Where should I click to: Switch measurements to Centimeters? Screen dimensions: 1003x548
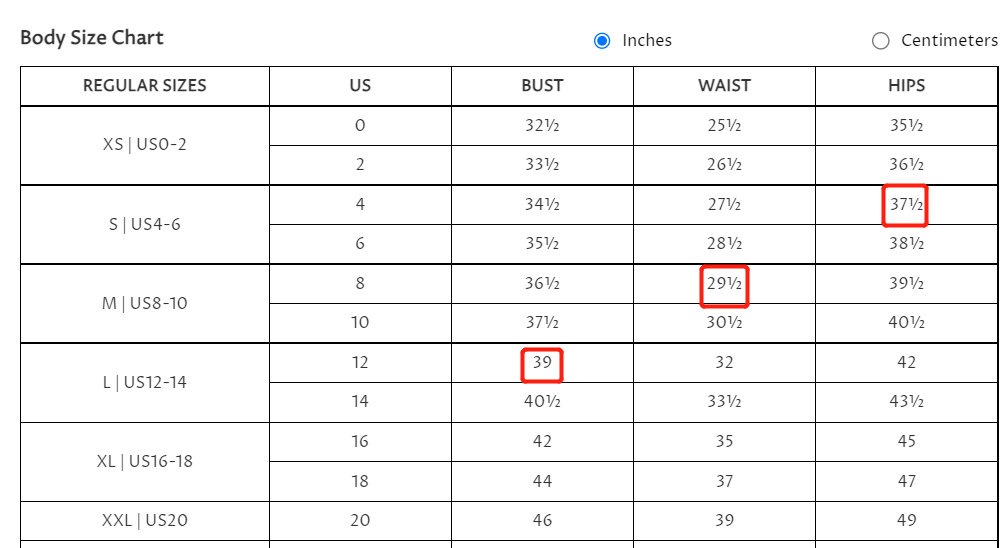881,41
